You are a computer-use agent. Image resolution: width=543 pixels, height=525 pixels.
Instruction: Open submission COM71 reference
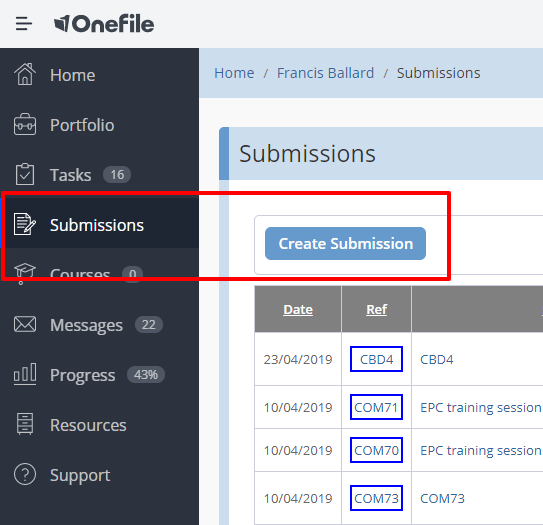(x=376, y=407)
